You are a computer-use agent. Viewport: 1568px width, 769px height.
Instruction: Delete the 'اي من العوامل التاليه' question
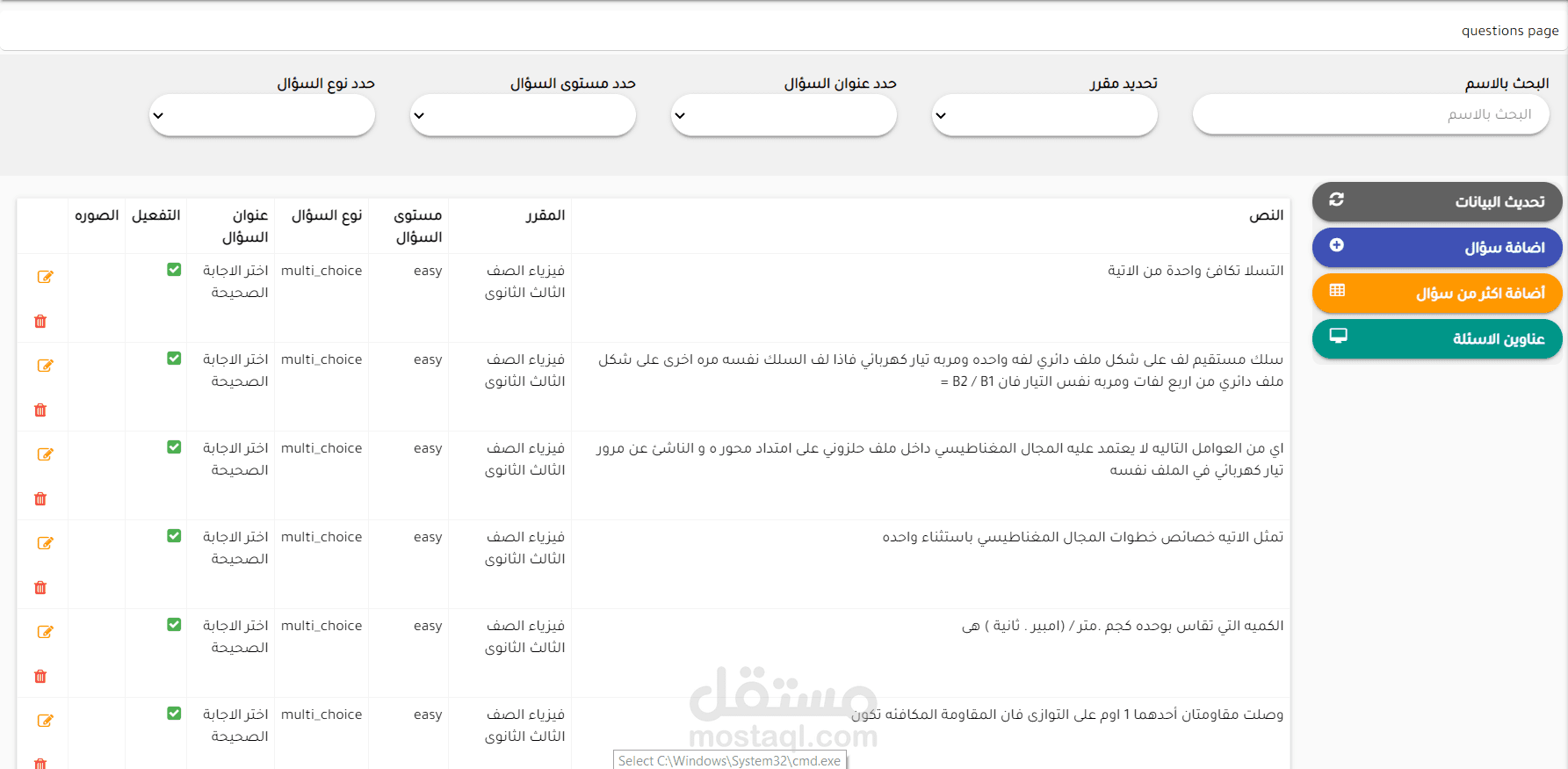click(40, 499)
